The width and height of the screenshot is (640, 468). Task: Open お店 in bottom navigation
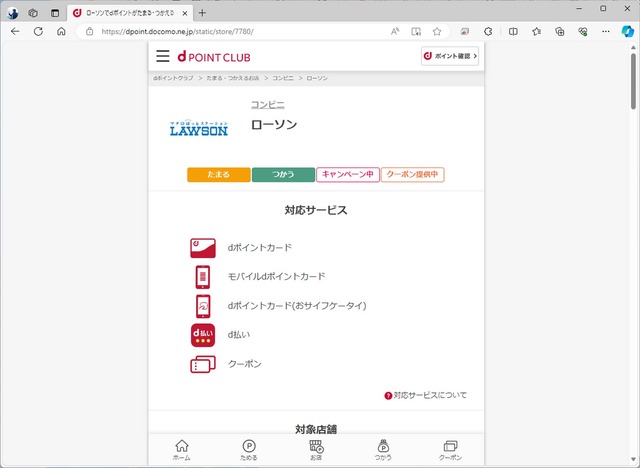coord(316,450)
